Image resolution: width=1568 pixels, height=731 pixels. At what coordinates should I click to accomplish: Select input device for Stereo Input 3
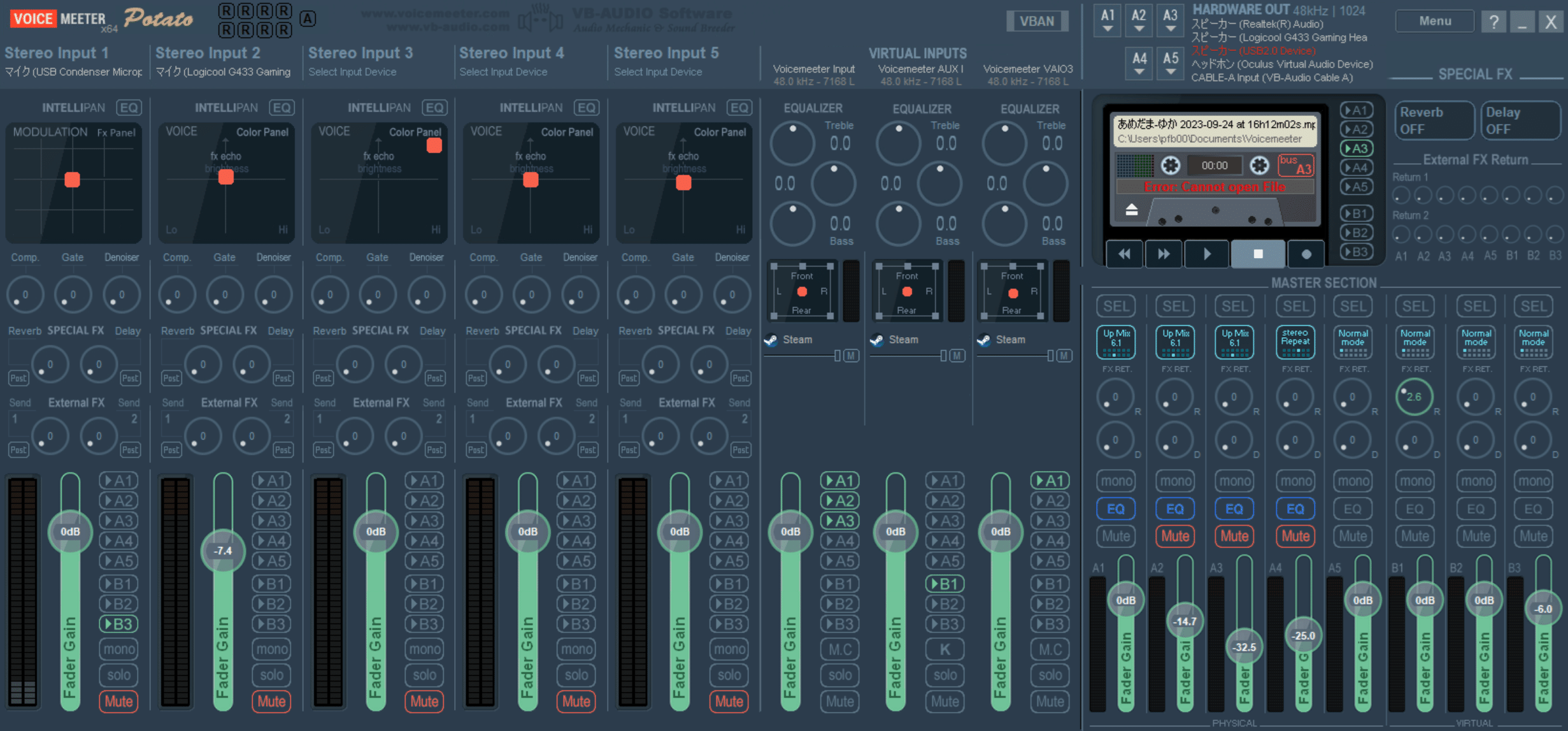click(x=352, y=72)
